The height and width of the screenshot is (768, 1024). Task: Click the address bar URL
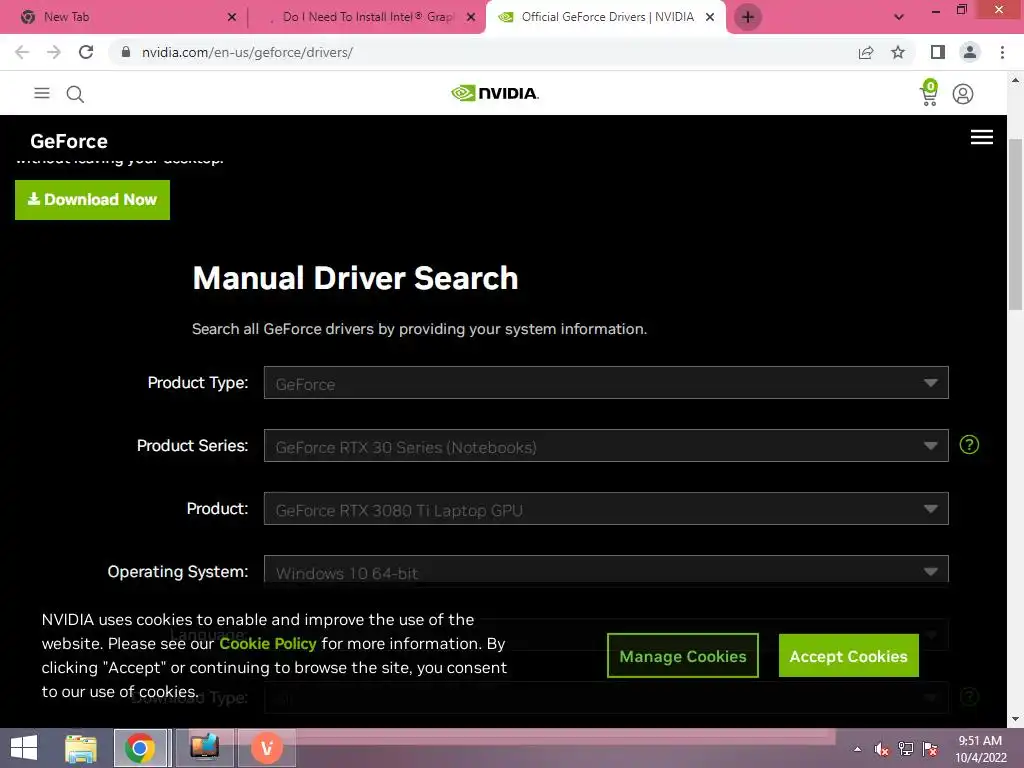pyautogui.click(x=247, y=52)
